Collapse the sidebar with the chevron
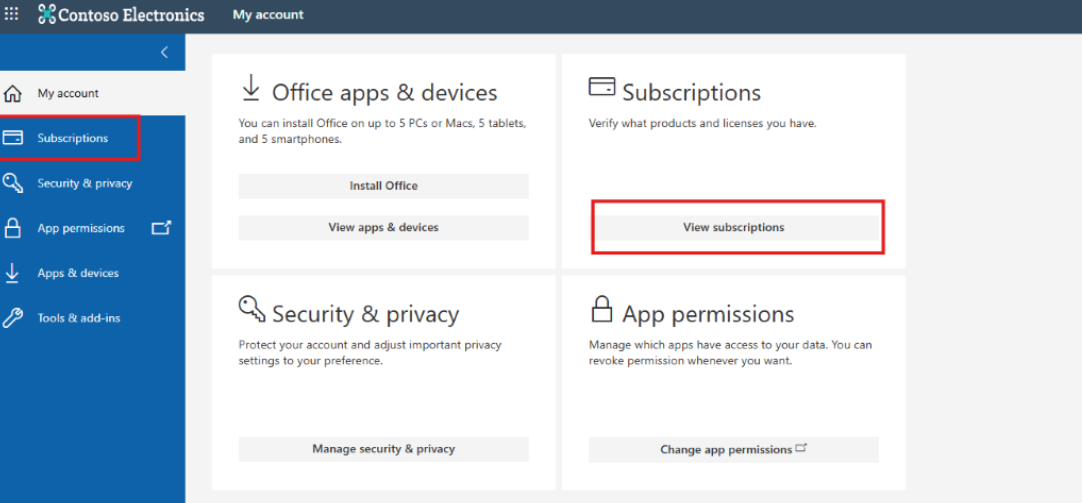 coord(164,52)
